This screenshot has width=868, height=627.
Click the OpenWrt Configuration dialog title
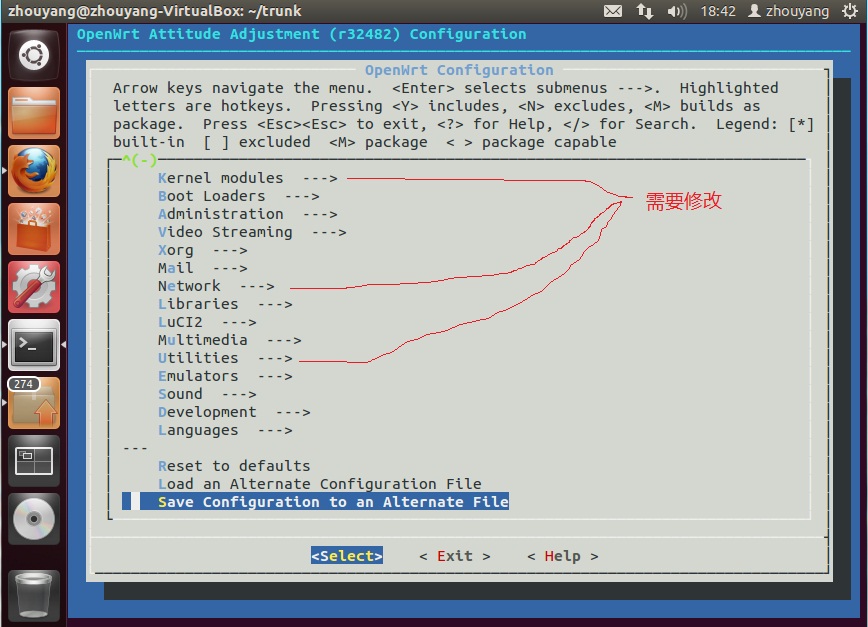click(x=459, y=70)
